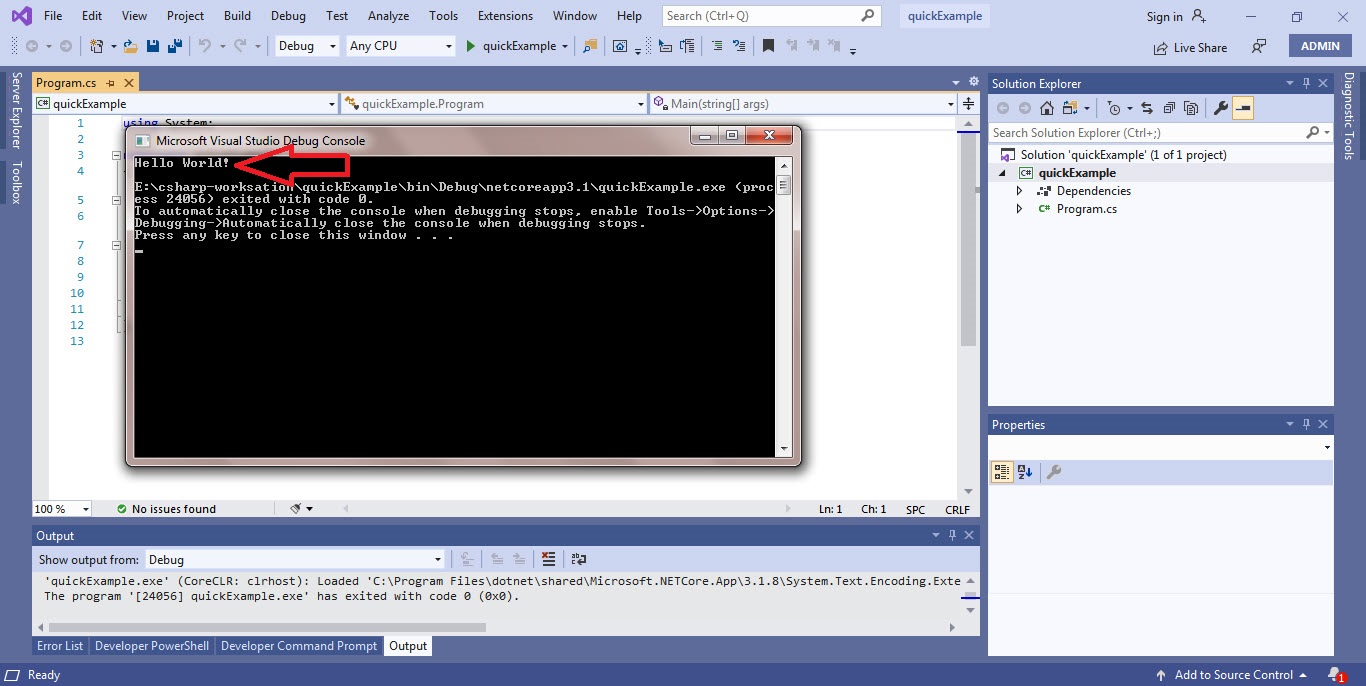1366x686 pixels.
Task: Open the quickExample.Program type dropdown
Action: [x=494, y=103]
